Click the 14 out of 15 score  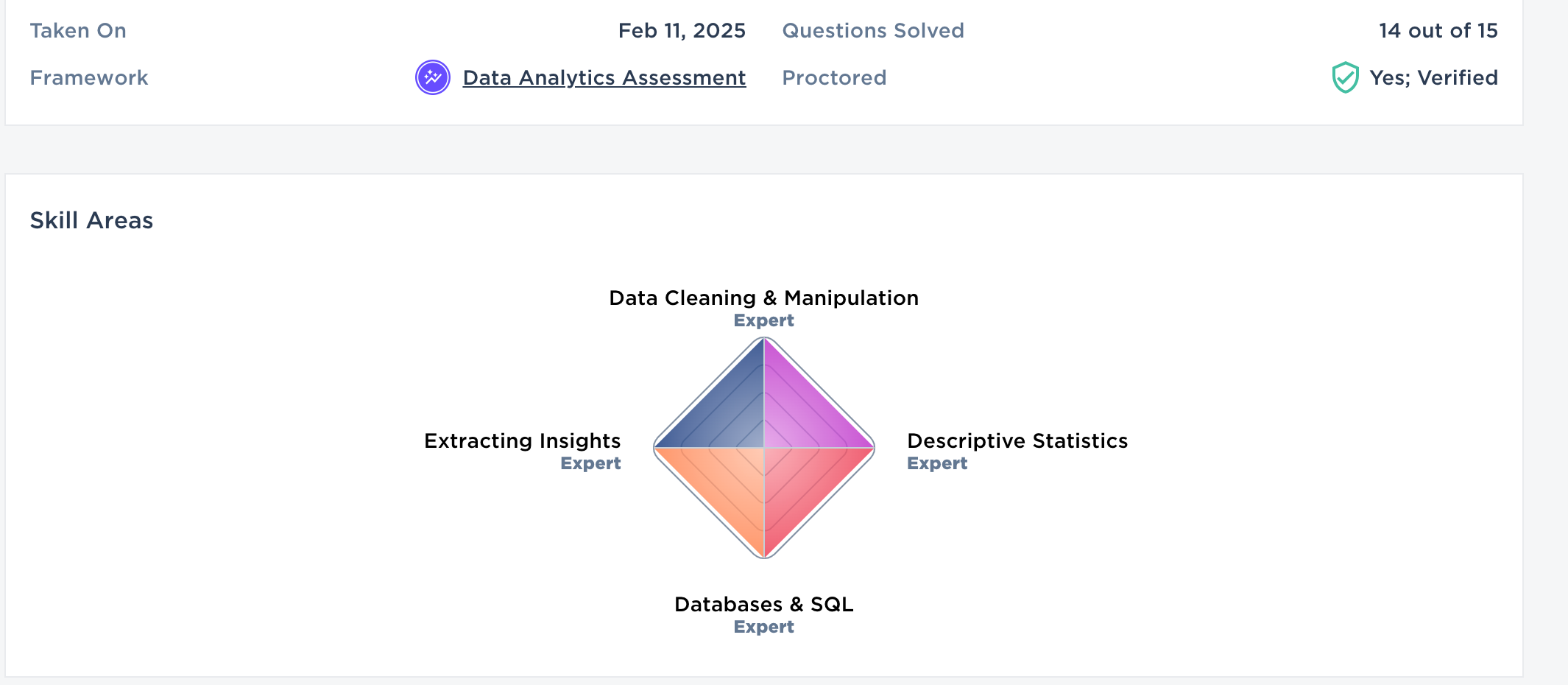point(1438,30)
